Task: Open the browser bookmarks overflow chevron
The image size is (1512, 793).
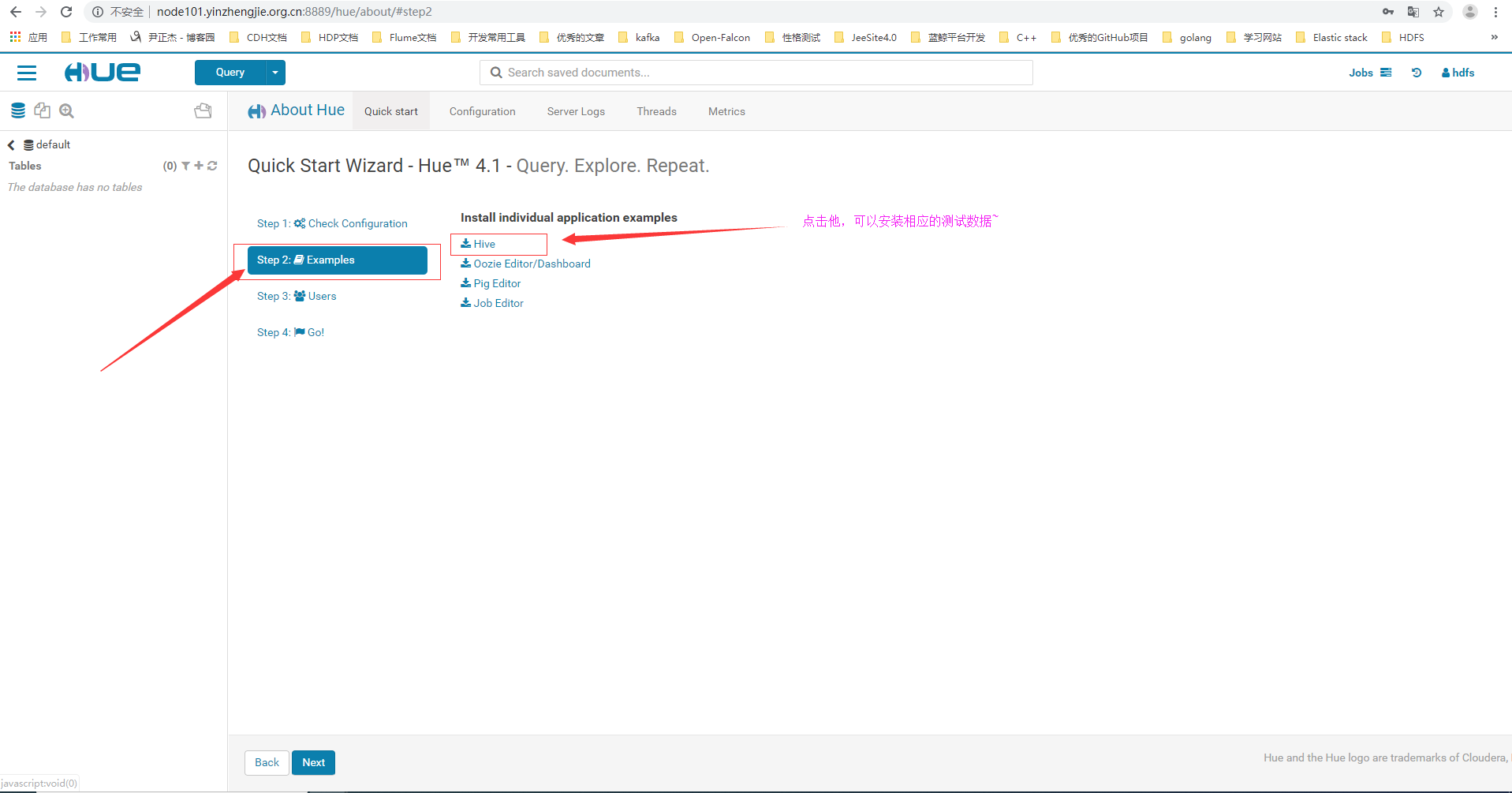Action: click(1493, 36)
